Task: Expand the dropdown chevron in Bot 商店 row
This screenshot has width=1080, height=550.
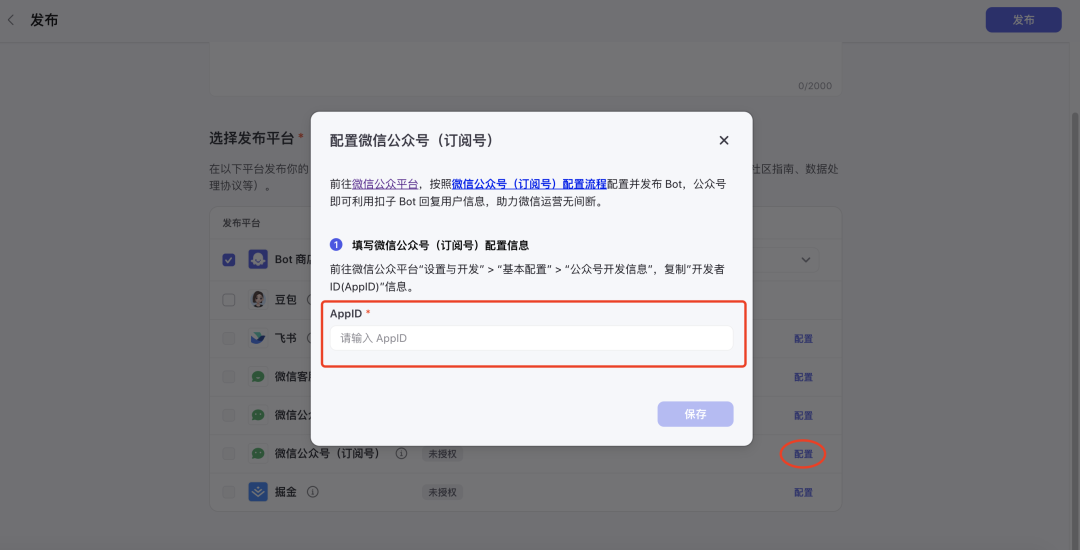Action: (805, 260)
